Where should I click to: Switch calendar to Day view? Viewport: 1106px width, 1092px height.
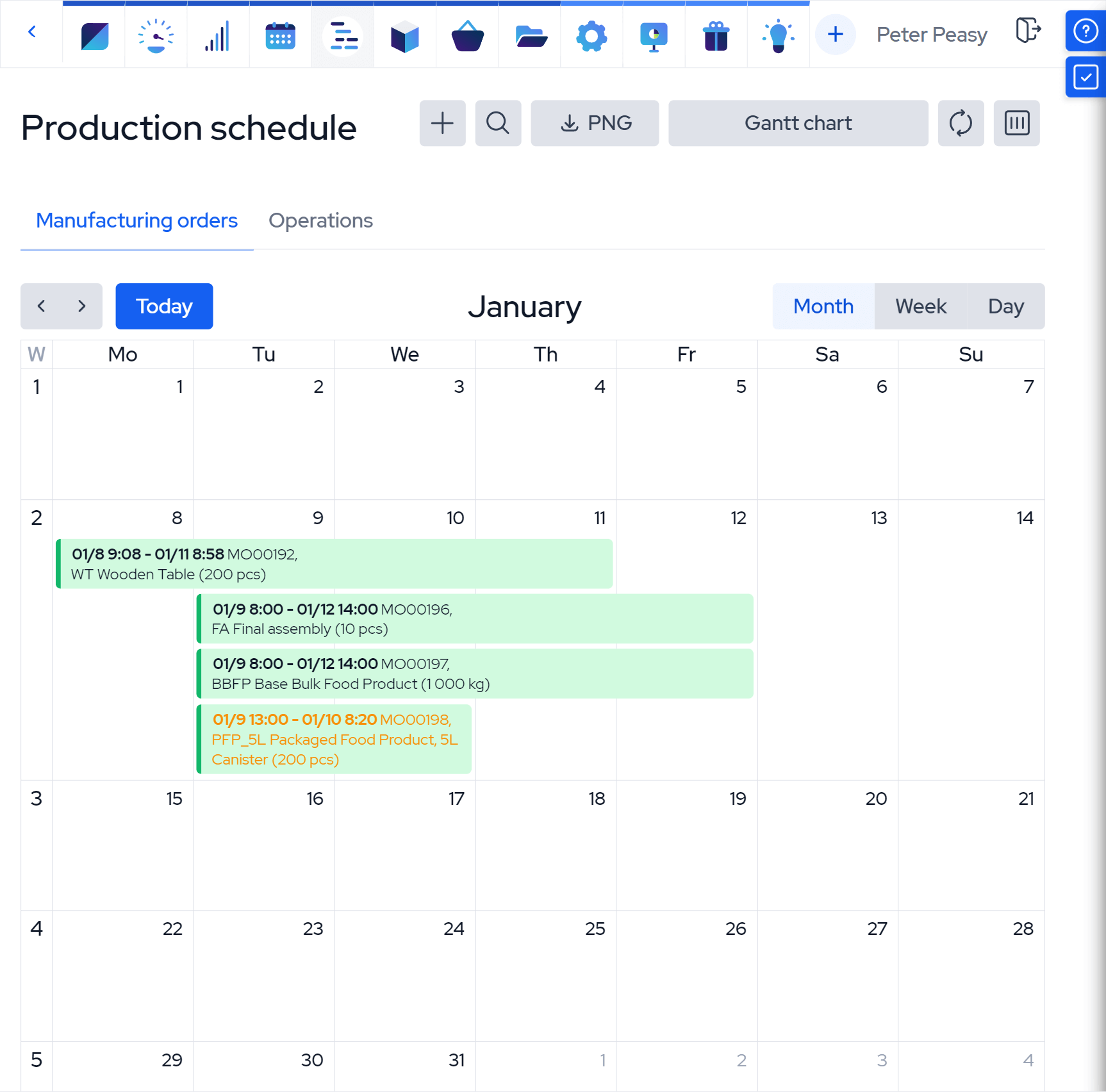1005,306
